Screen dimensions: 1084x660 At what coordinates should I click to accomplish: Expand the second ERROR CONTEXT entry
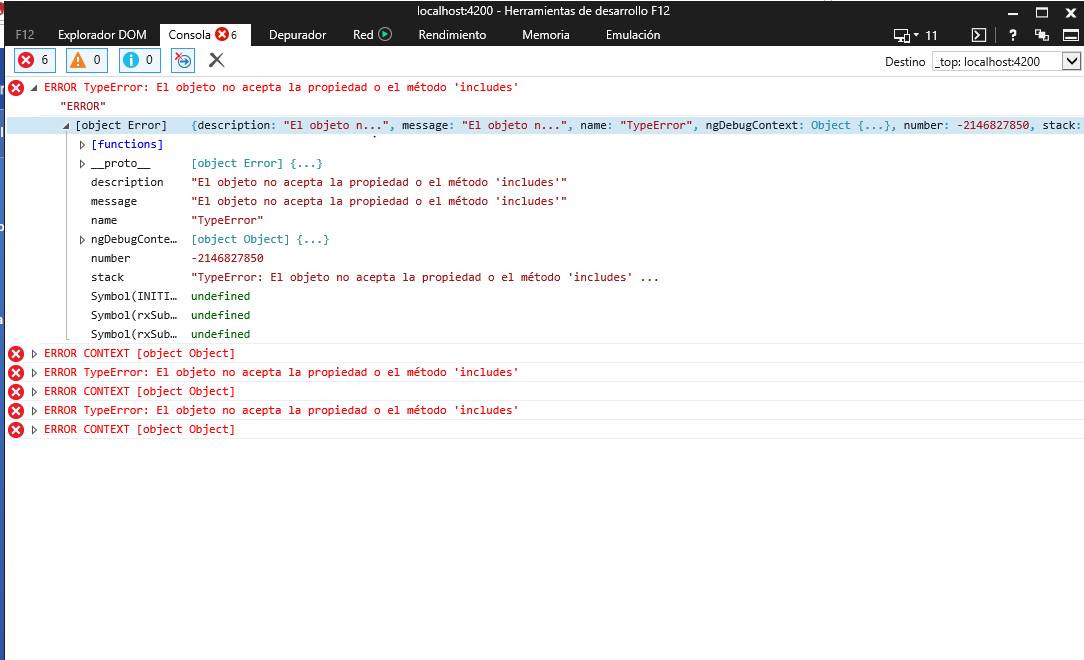point(34,392)
